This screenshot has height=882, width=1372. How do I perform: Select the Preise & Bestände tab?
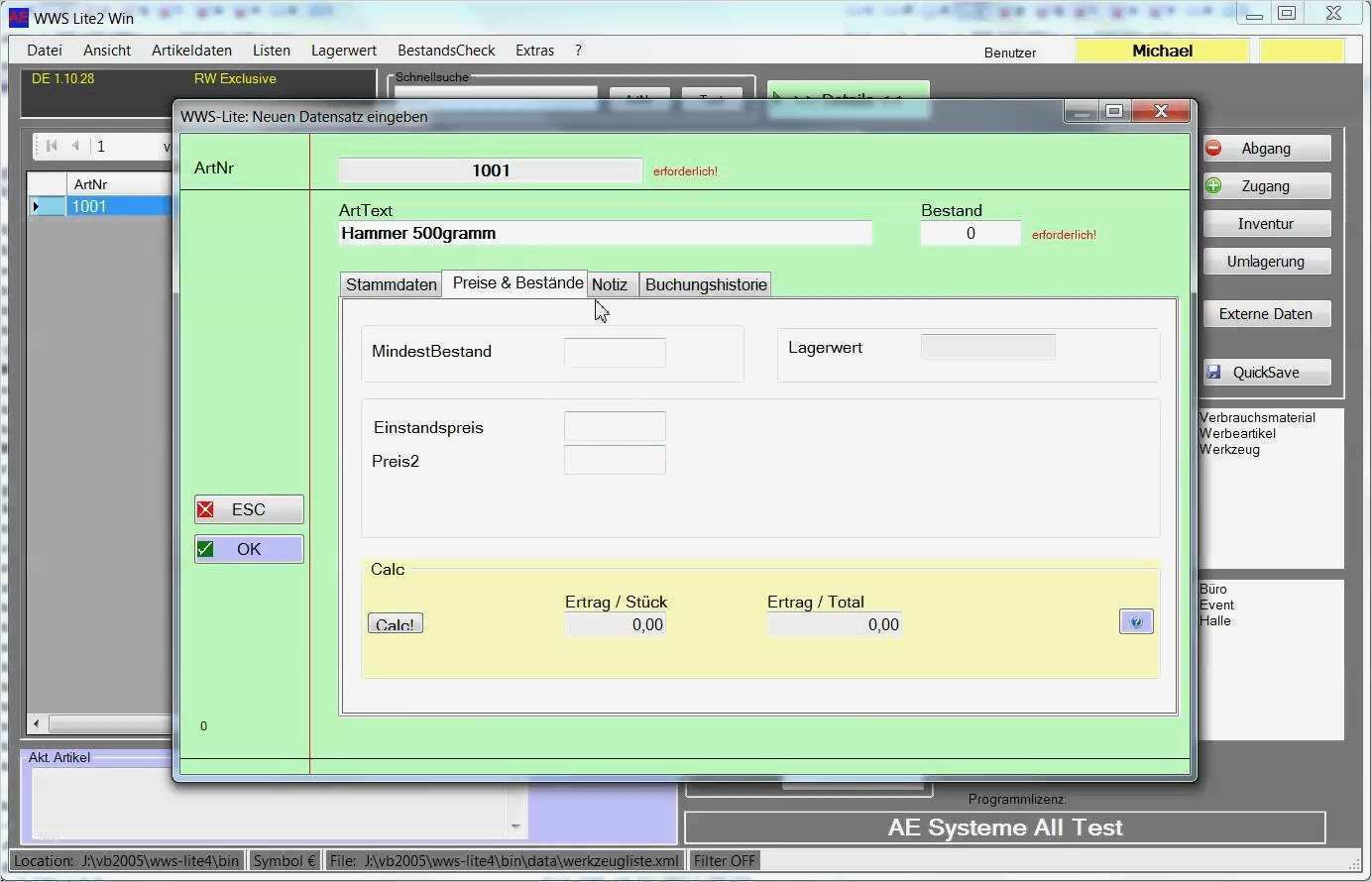pos(515,283)
